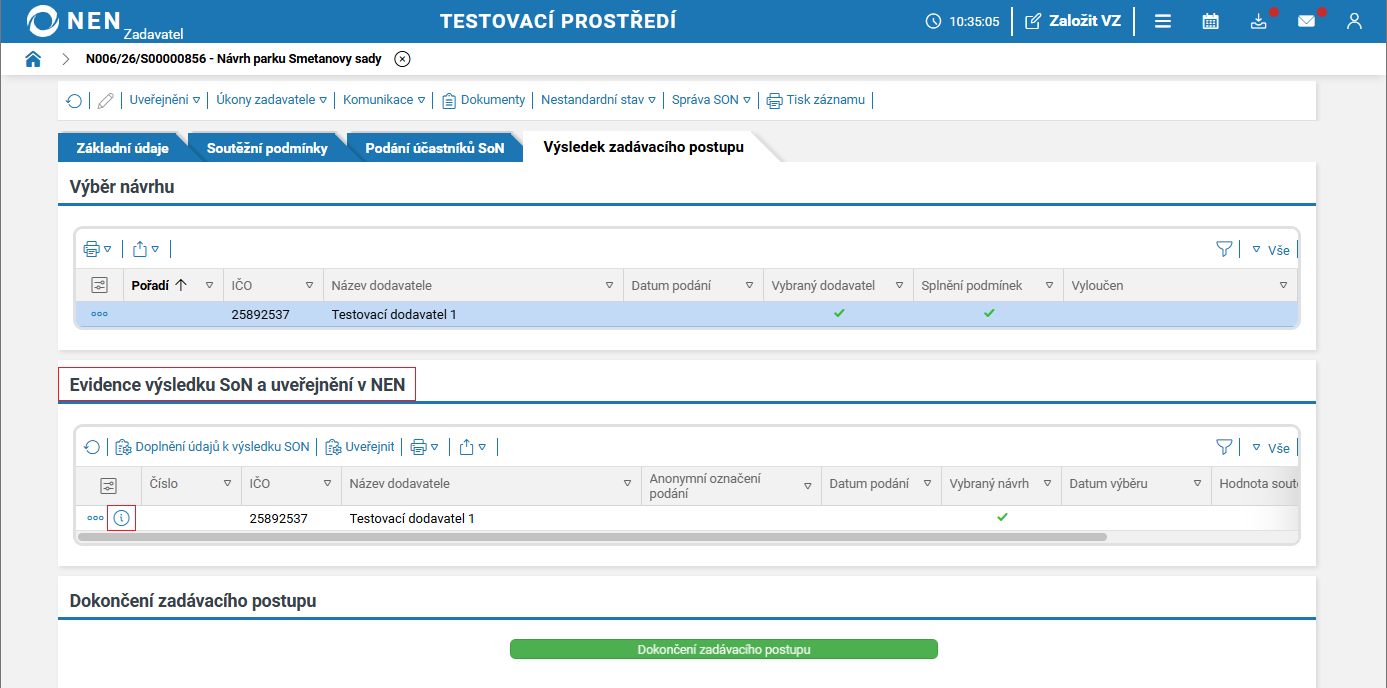Image resolution: width=1387 pixels, height=688 pixels.
Task: Refresh the record using top toolbar icon
Action: coord(74,100)
